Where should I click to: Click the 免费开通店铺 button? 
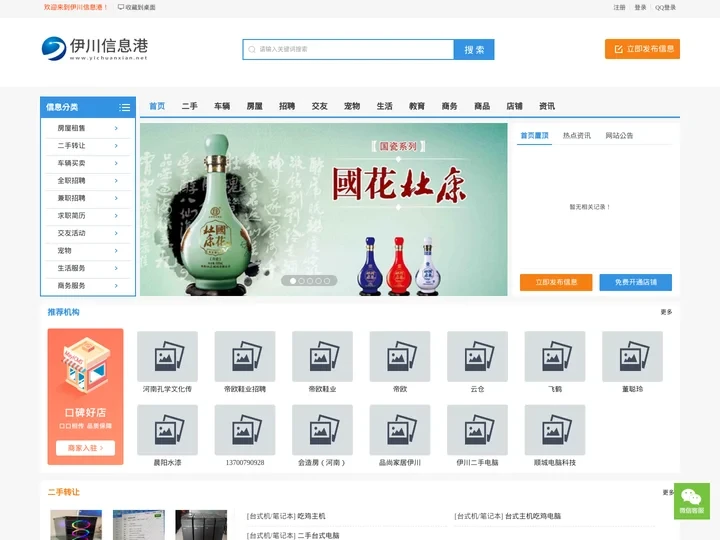(636, 282)
